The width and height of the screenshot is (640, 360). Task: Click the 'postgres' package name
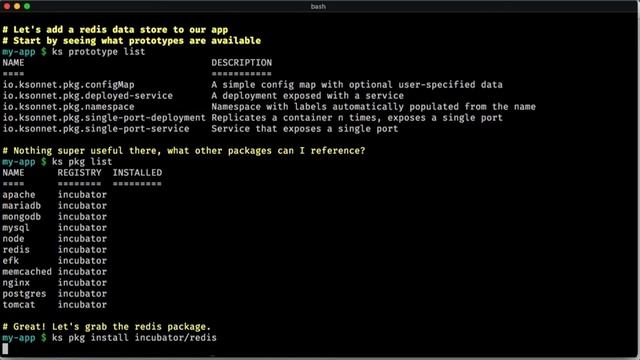coord(24,294)
